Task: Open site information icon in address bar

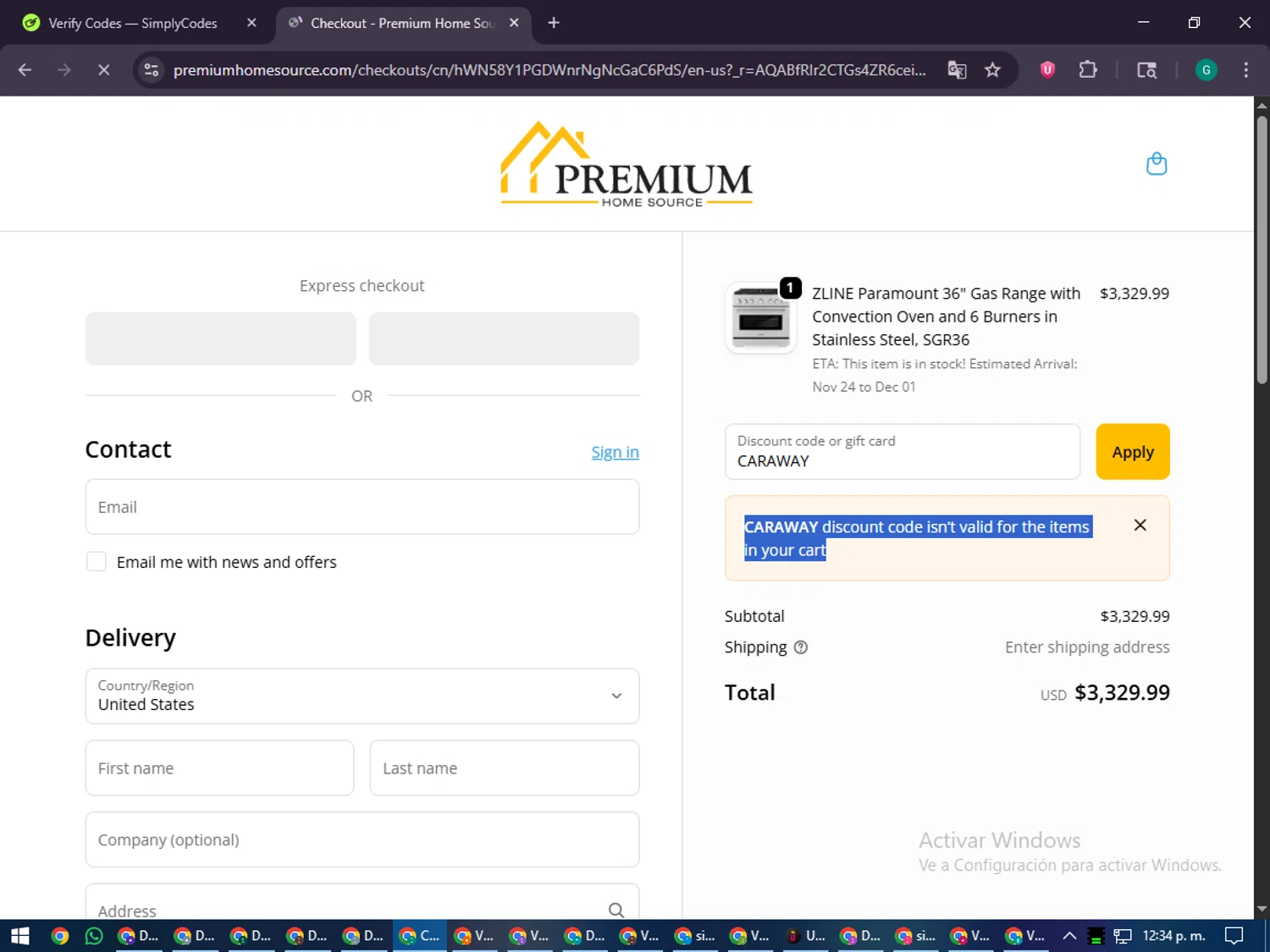Action: (152, 70)
